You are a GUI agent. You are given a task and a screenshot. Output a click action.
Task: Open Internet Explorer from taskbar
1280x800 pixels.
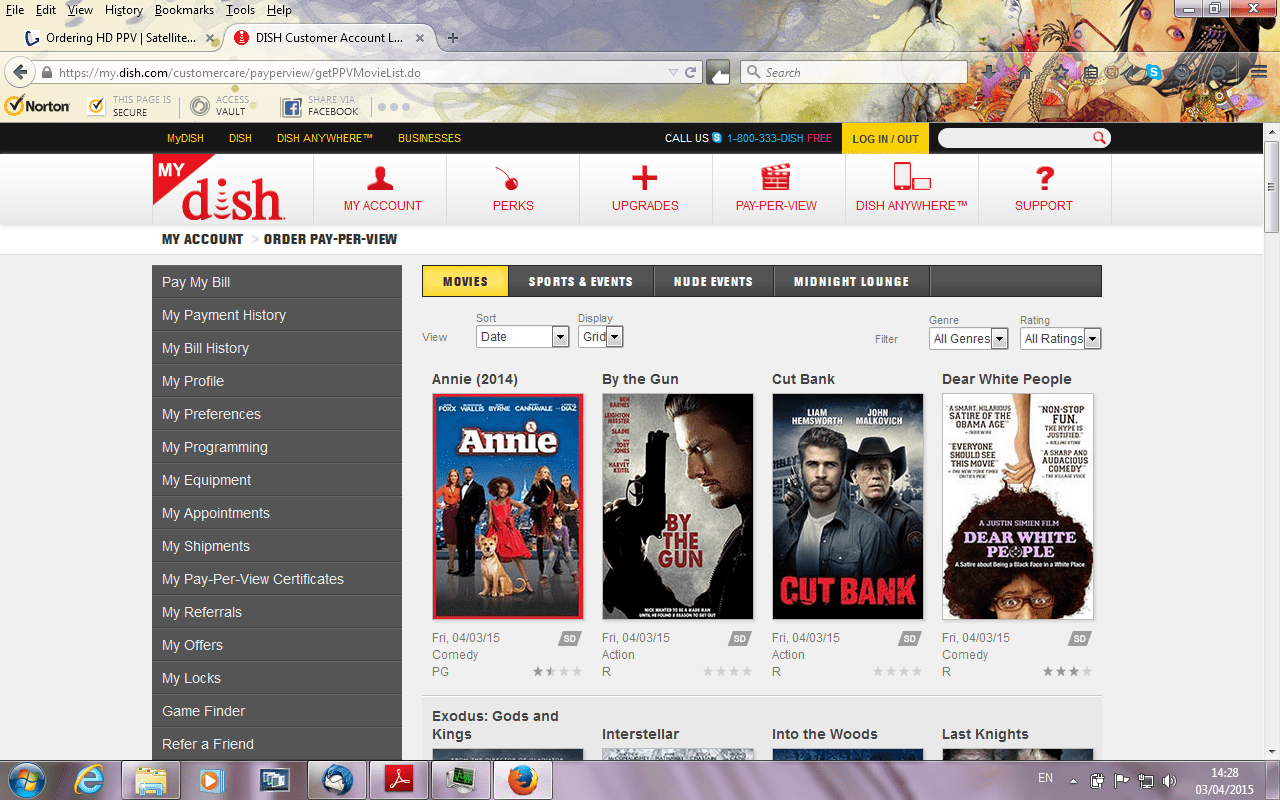pyautogui.click(x=90, y=779)
